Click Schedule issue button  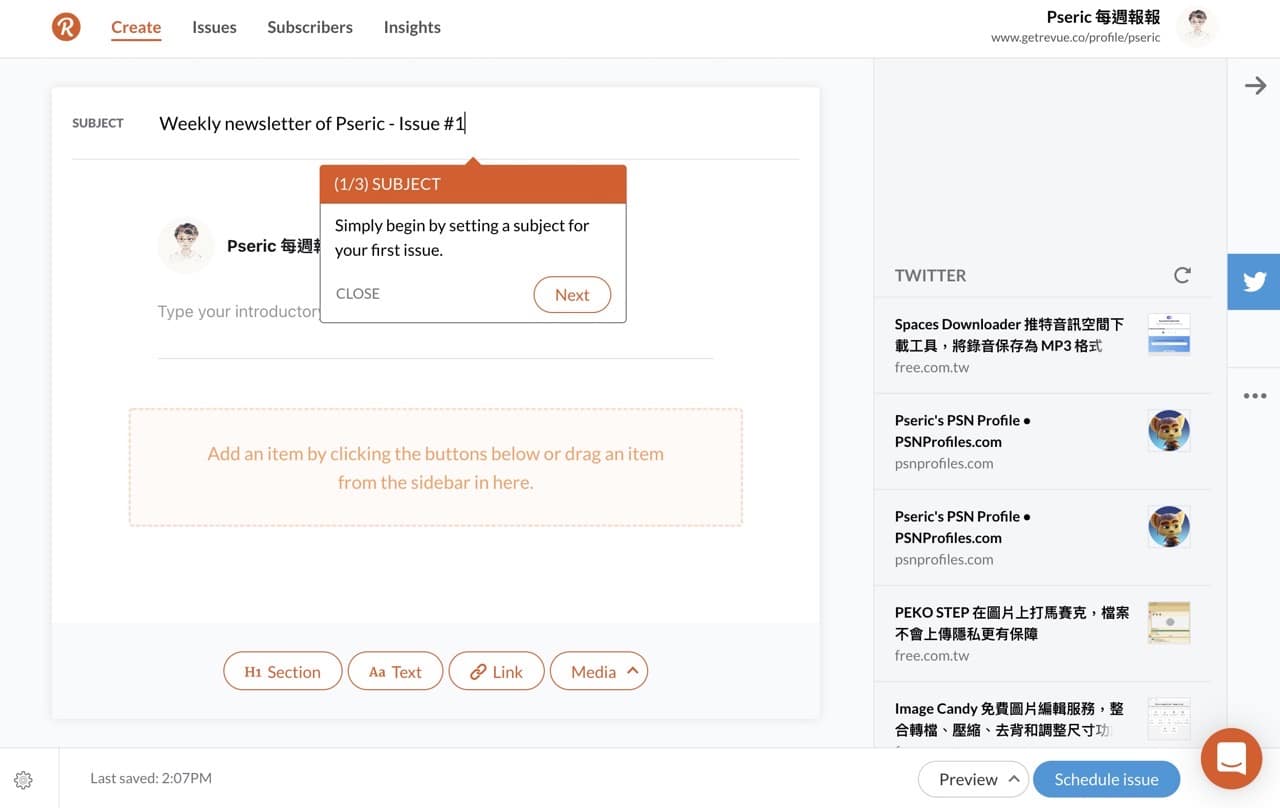(x=1106, y=779)
